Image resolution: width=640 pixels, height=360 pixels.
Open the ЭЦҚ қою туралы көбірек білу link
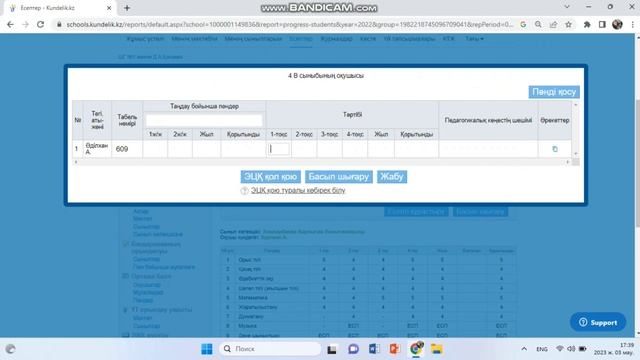(298, 190)
